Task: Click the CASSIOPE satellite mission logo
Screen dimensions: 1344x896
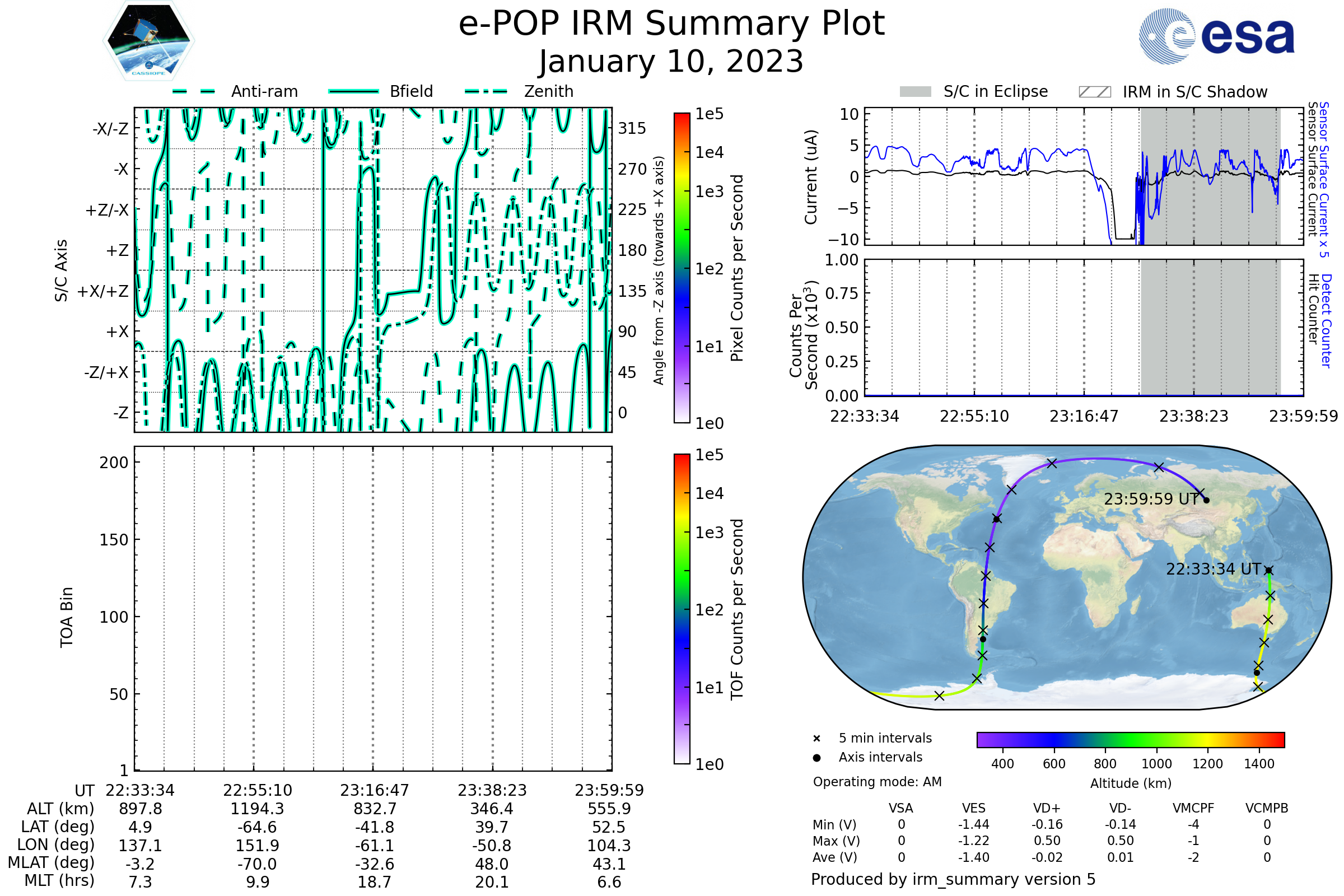Action: click(x=148, y=41)
